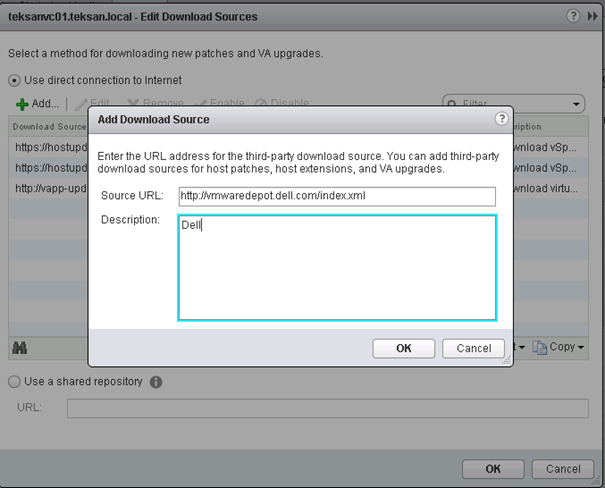Image resolution: width=605 pixels, height=488 pixels.
Task: Click the Copy icon in grid footer
Action: (539, 347)
